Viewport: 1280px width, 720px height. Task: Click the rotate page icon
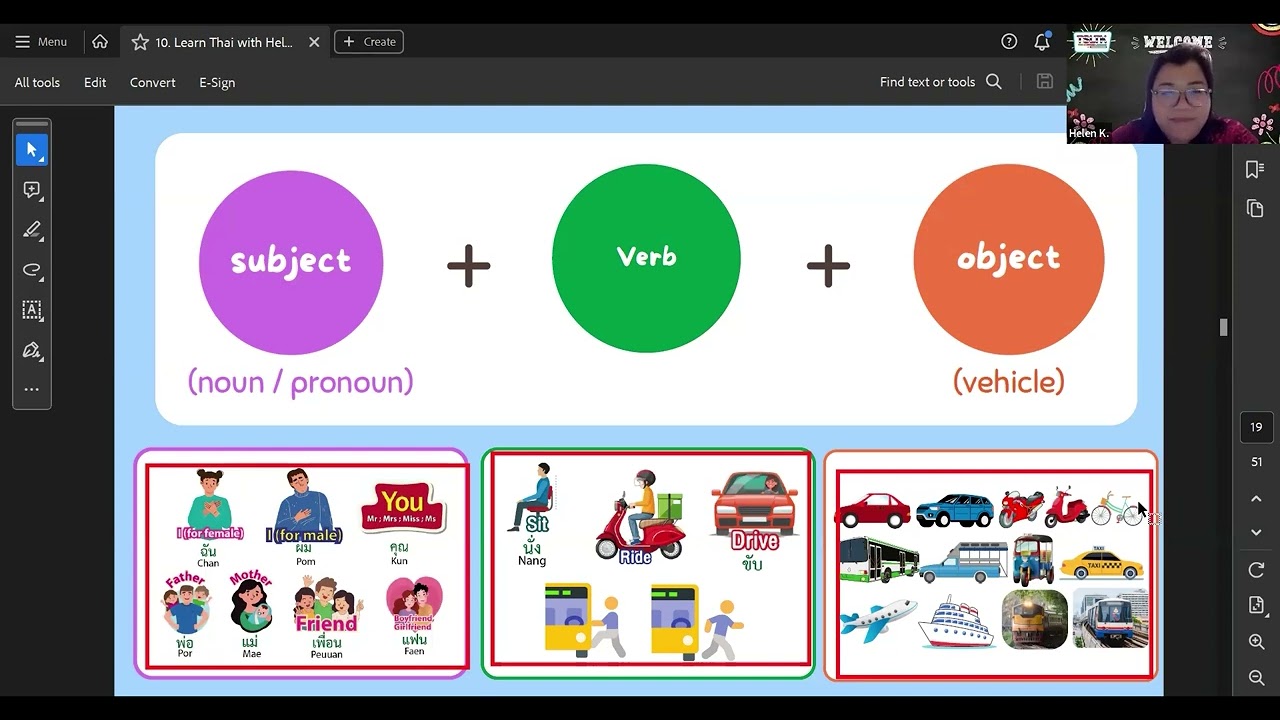click(x=1256, y=570)
